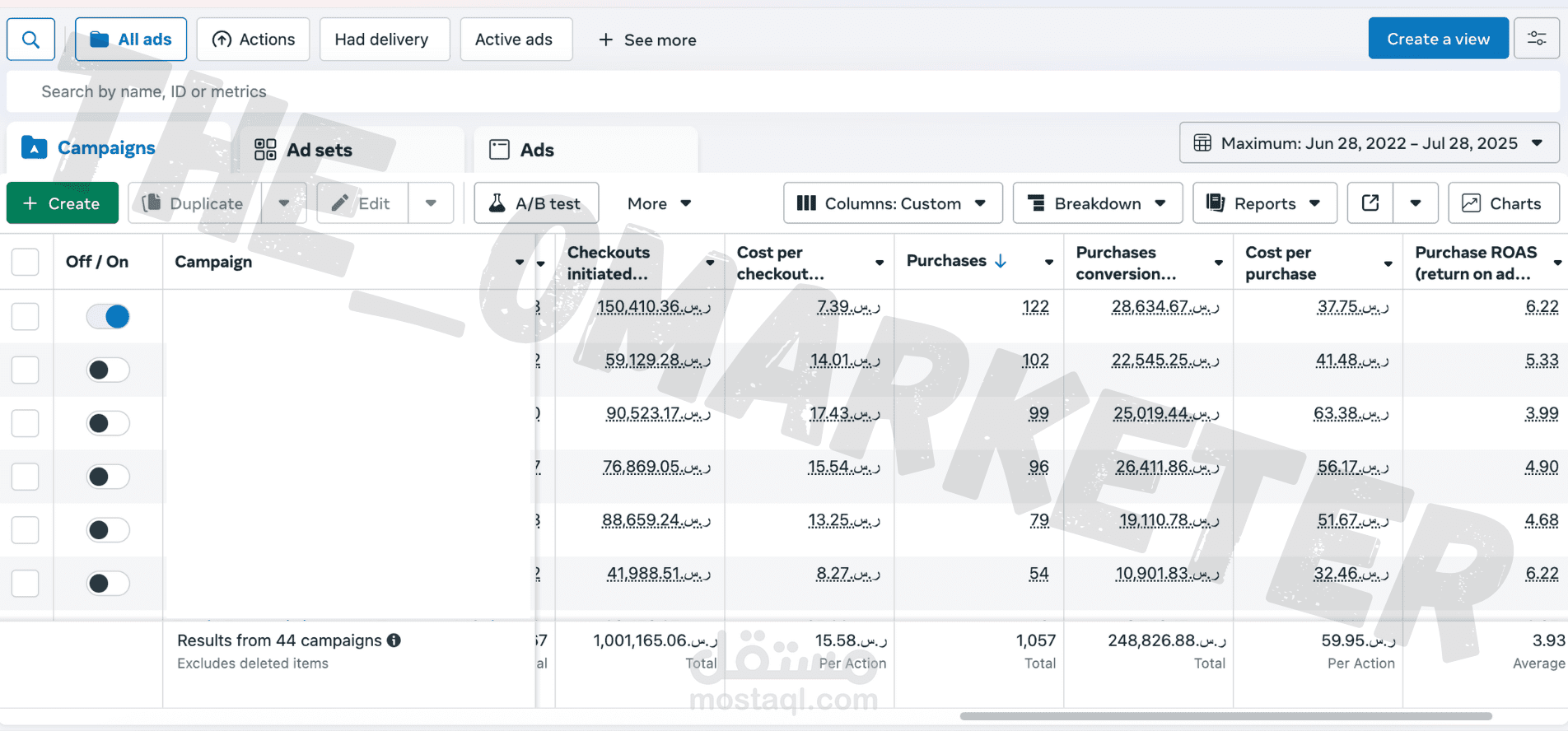Click the horizontal table scrollbar
This screenshot has height=731, width=1568.
tap(1225, 716)
